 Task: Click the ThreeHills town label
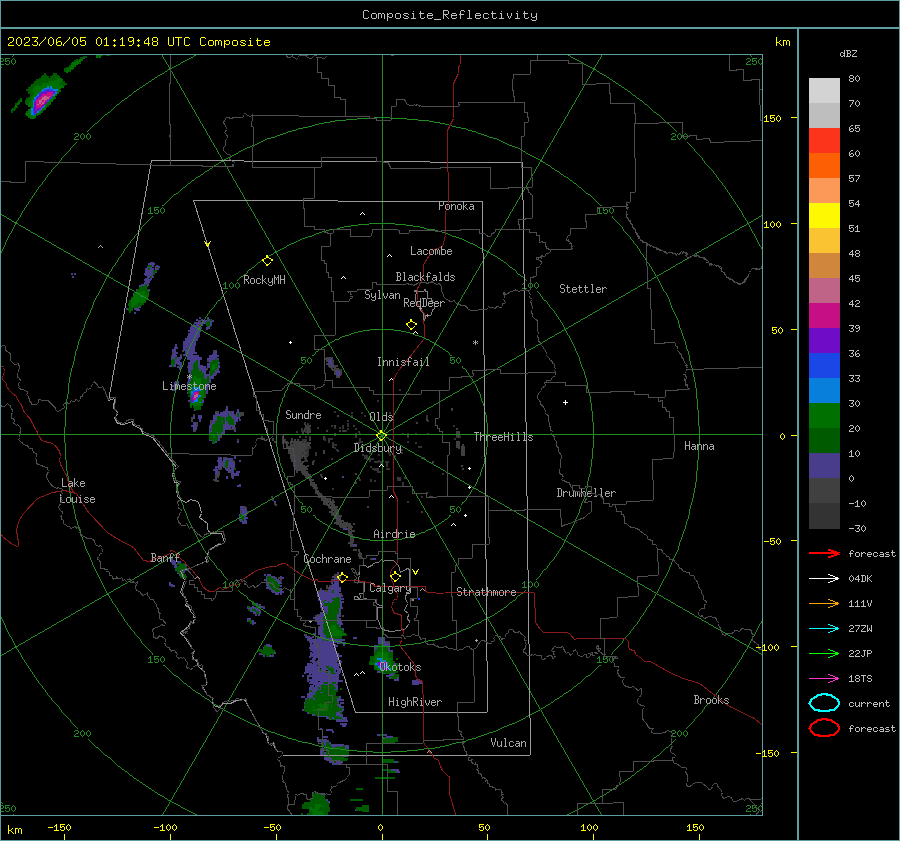coord(503,437)
